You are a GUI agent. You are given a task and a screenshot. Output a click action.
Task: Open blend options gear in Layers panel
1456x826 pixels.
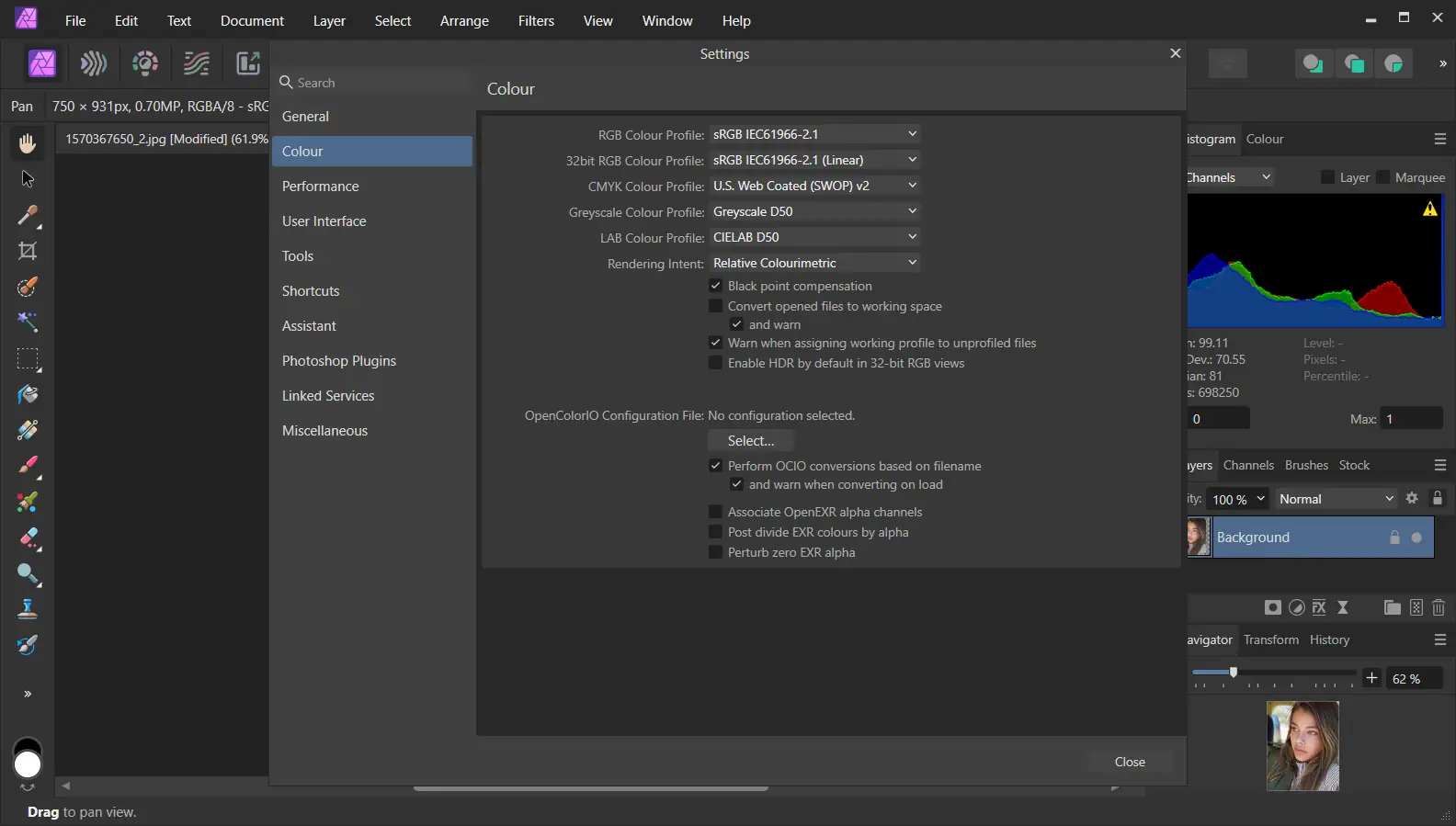(1412, 498)
